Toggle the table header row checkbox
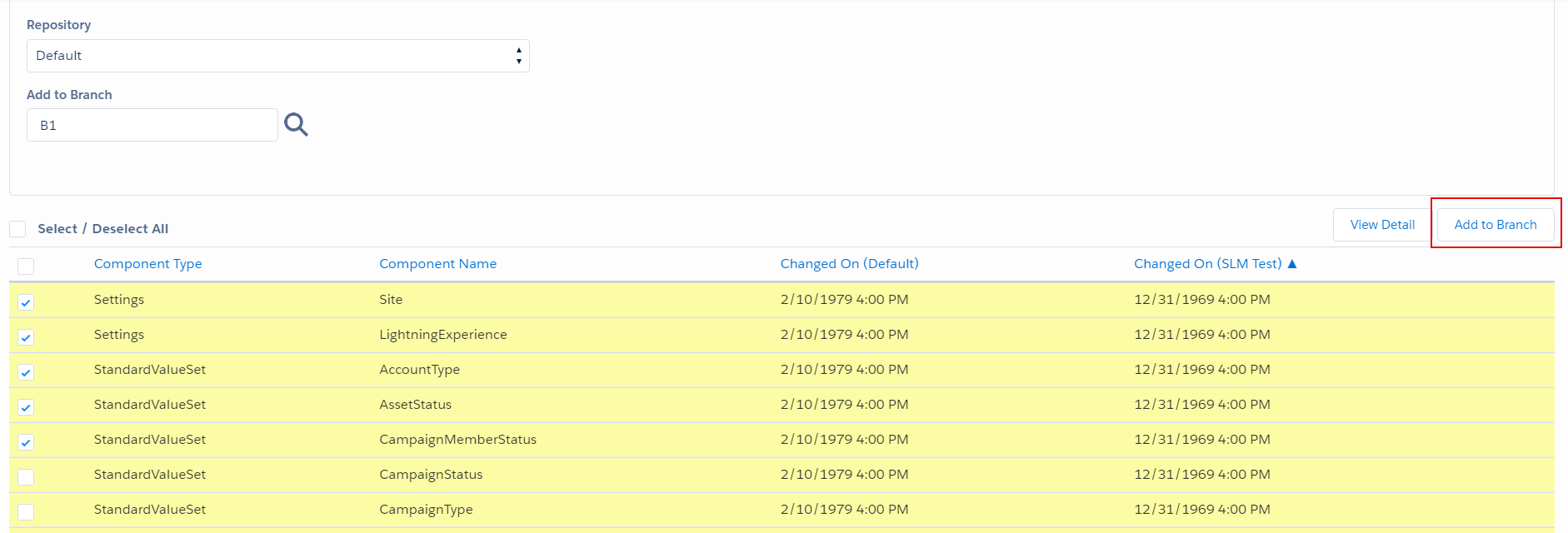Screen dimensions: 1568x533 (x=26, y=266)
